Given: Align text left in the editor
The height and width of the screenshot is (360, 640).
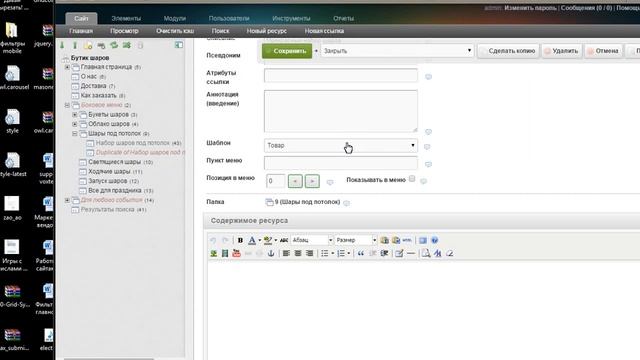Looking at the screenshot, I should tap(286, 253).
